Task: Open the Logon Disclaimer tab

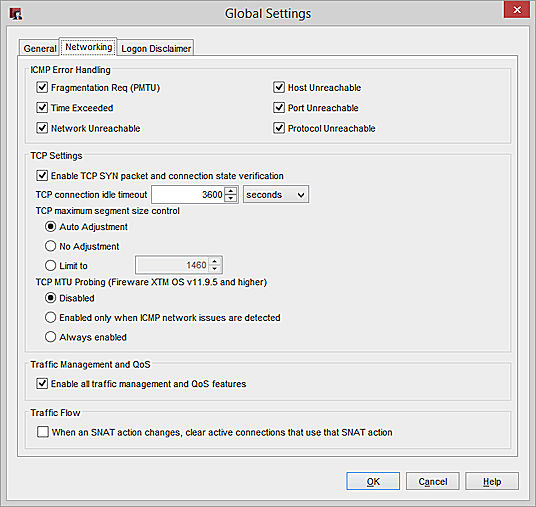Action: click(x=156, y=49)
